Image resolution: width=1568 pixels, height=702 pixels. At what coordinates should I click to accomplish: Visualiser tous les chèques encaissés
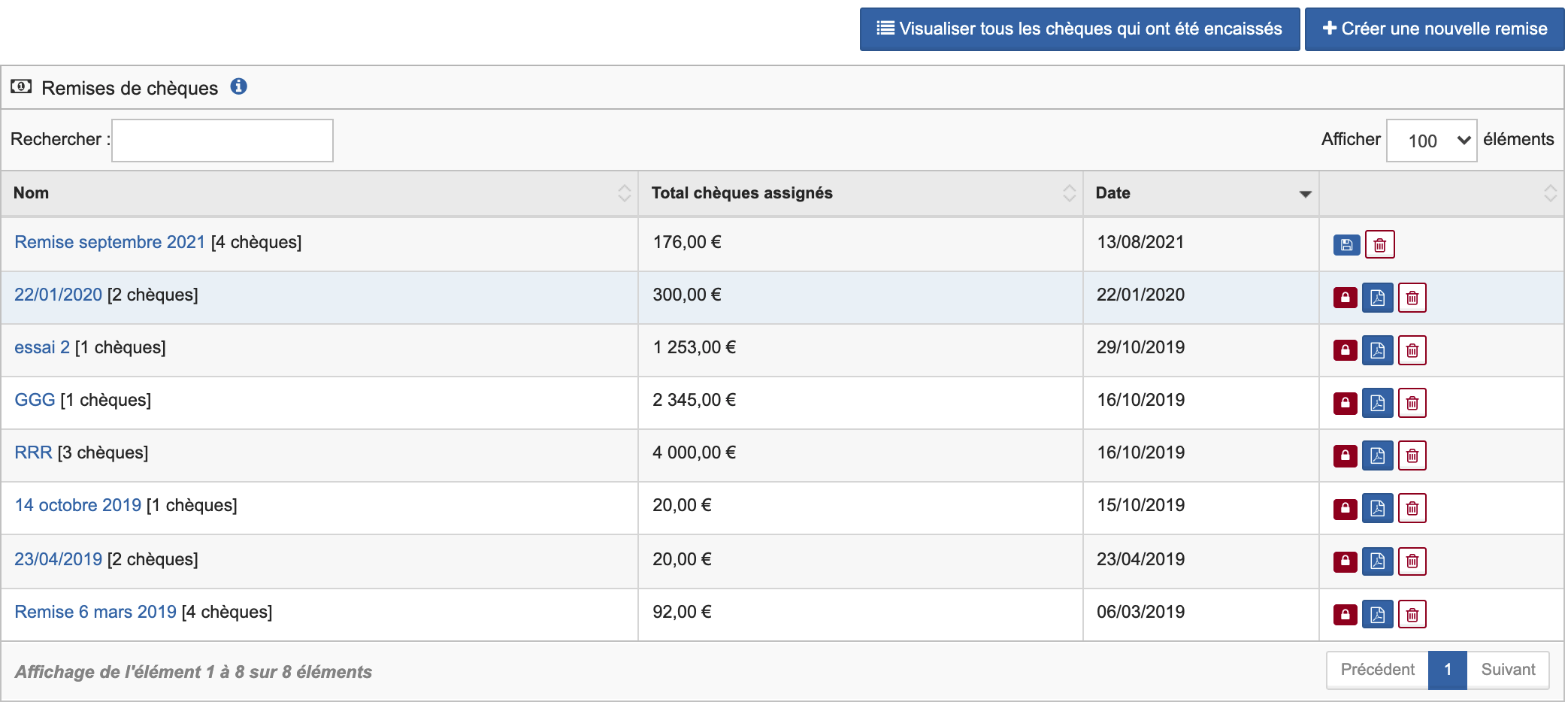pos(1079,29)
